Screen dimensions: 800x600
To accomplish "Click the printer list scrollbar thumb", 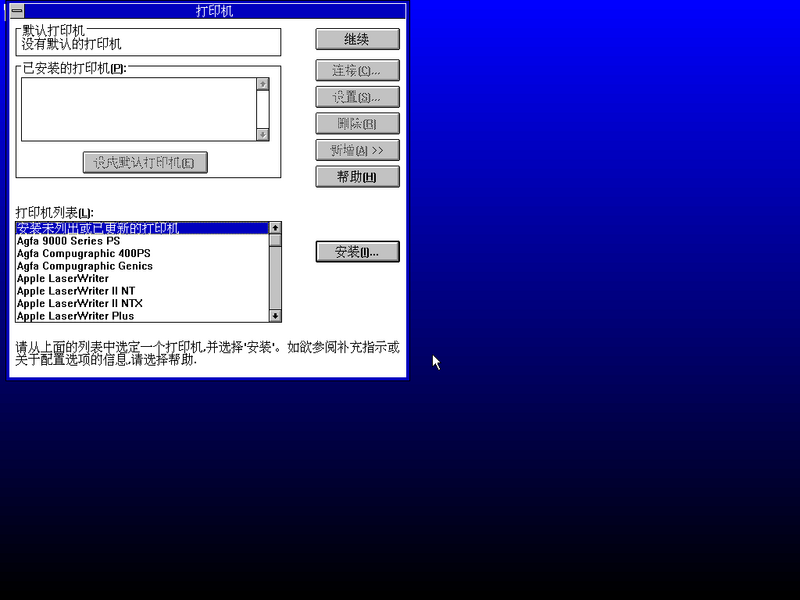I will 275,240.
